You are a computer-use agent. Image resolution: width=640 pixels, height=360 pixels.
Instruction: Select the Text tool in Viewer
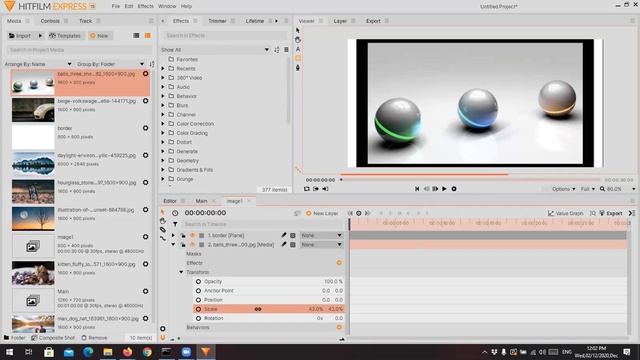tap(298, 49)
